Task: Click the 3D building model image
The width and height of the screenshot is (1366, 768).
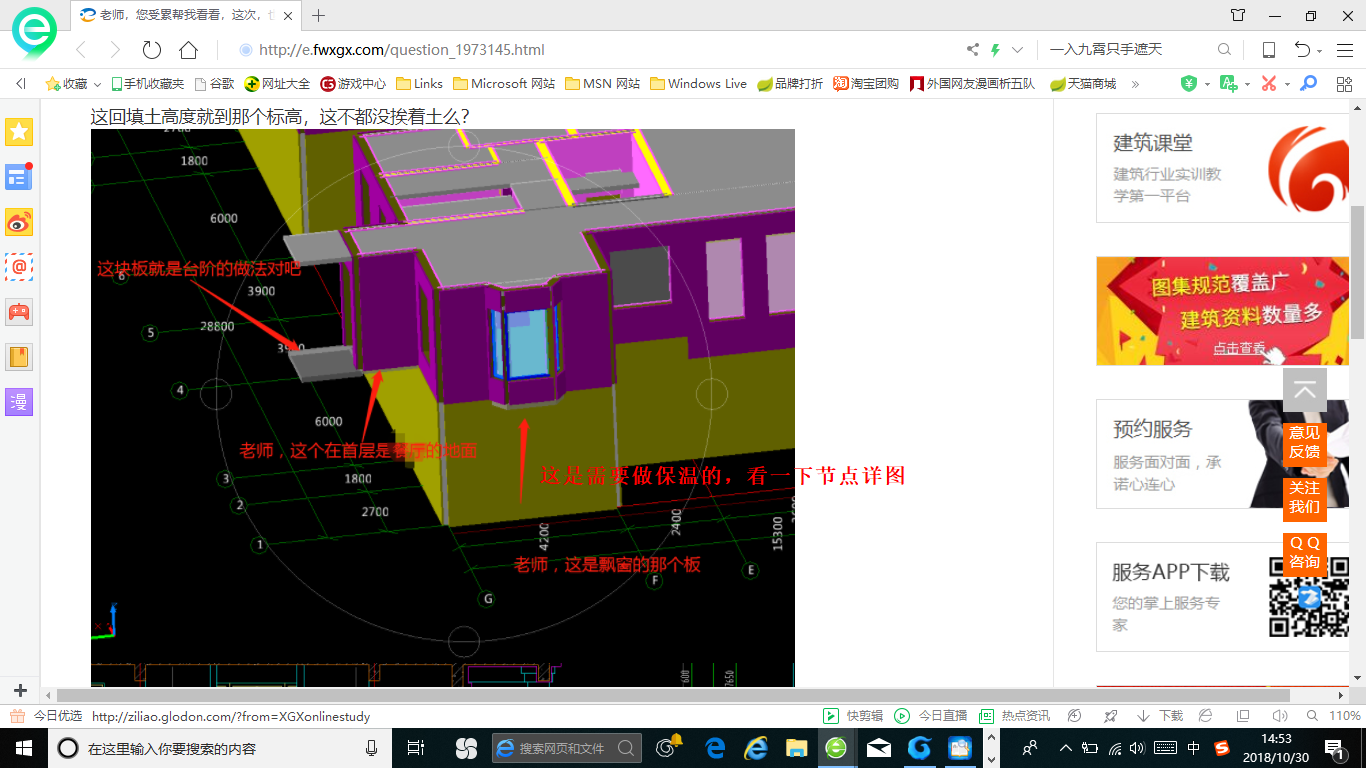Action: [x=442, y=407]
